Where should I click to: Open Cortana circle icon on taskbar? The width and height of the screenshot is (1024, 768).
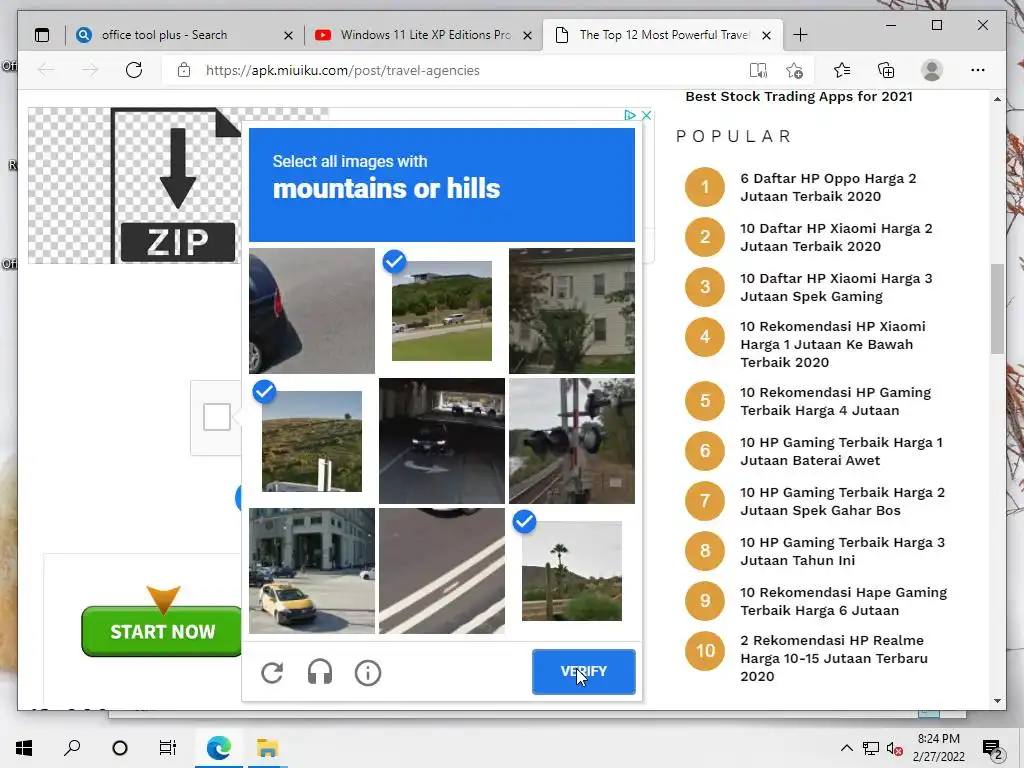[x=120, y=748]
